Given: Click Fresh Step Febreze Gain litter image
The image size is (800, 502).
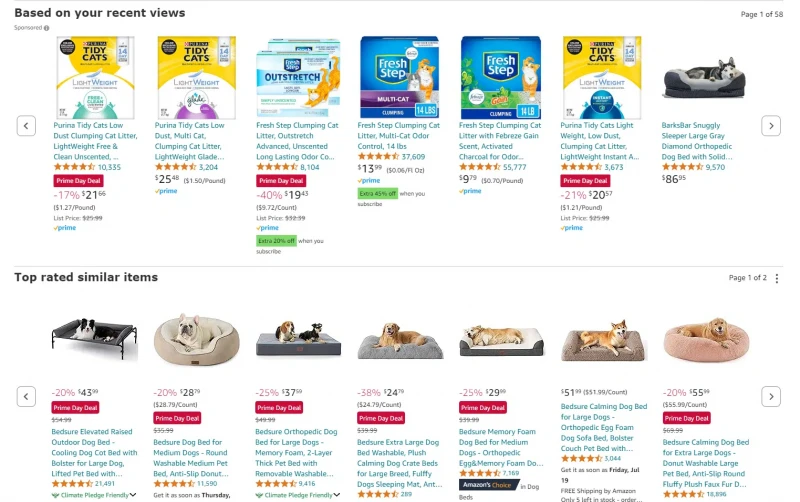Looking at the screenshot, I should pyautogui.click(x=501, y=78).
